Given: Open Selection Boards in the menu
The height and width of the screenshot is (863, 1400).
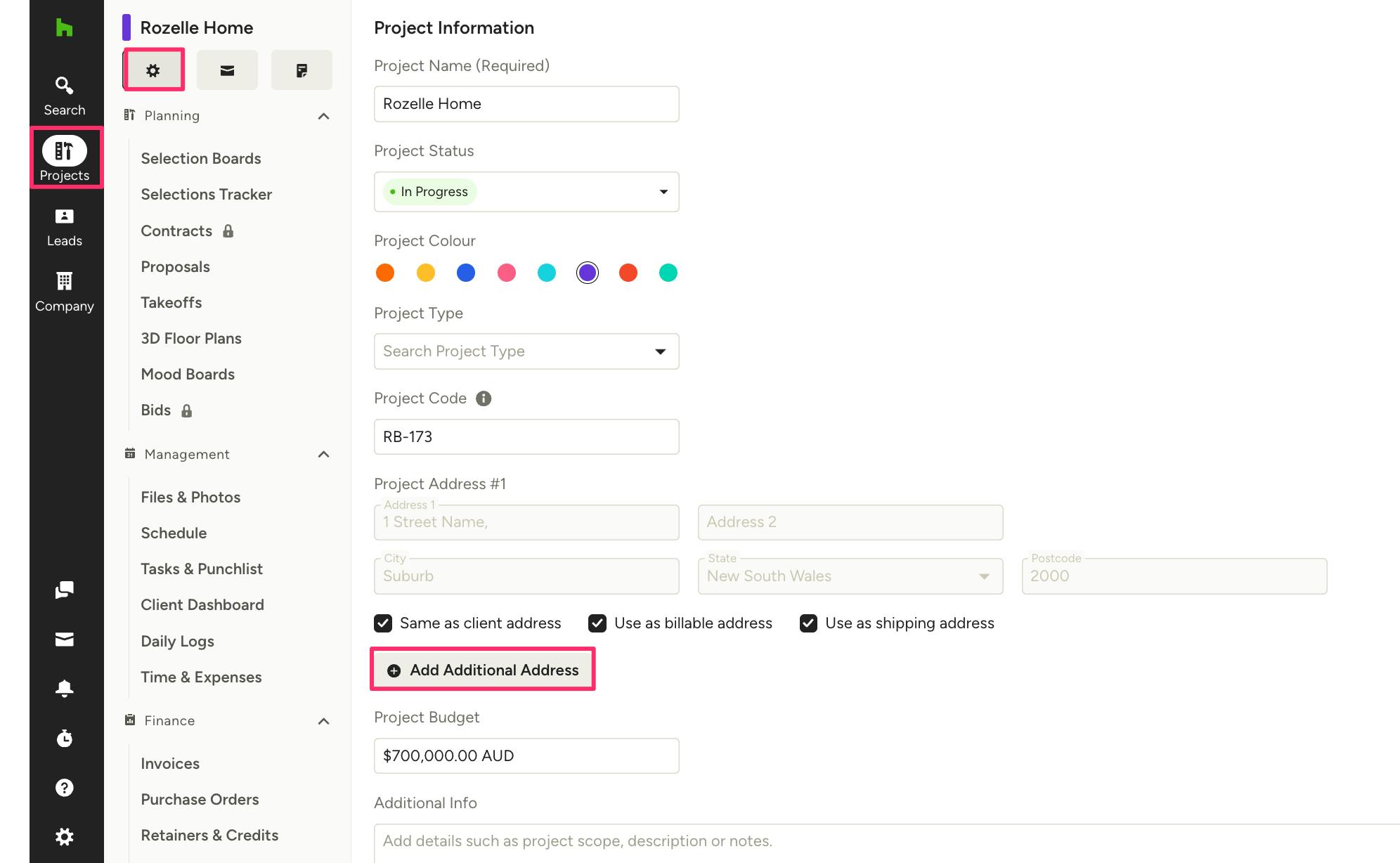Looking at the screenshot, I should (201, 159).
